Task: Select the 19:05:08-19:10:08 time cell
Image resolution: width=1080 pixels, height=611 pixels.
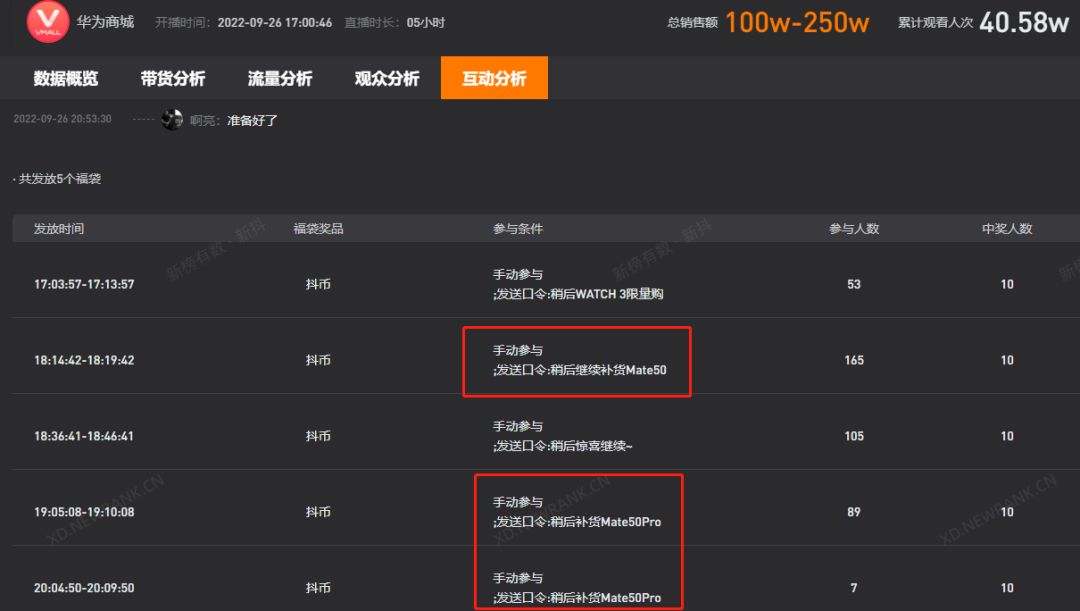Action: (84, 512)
